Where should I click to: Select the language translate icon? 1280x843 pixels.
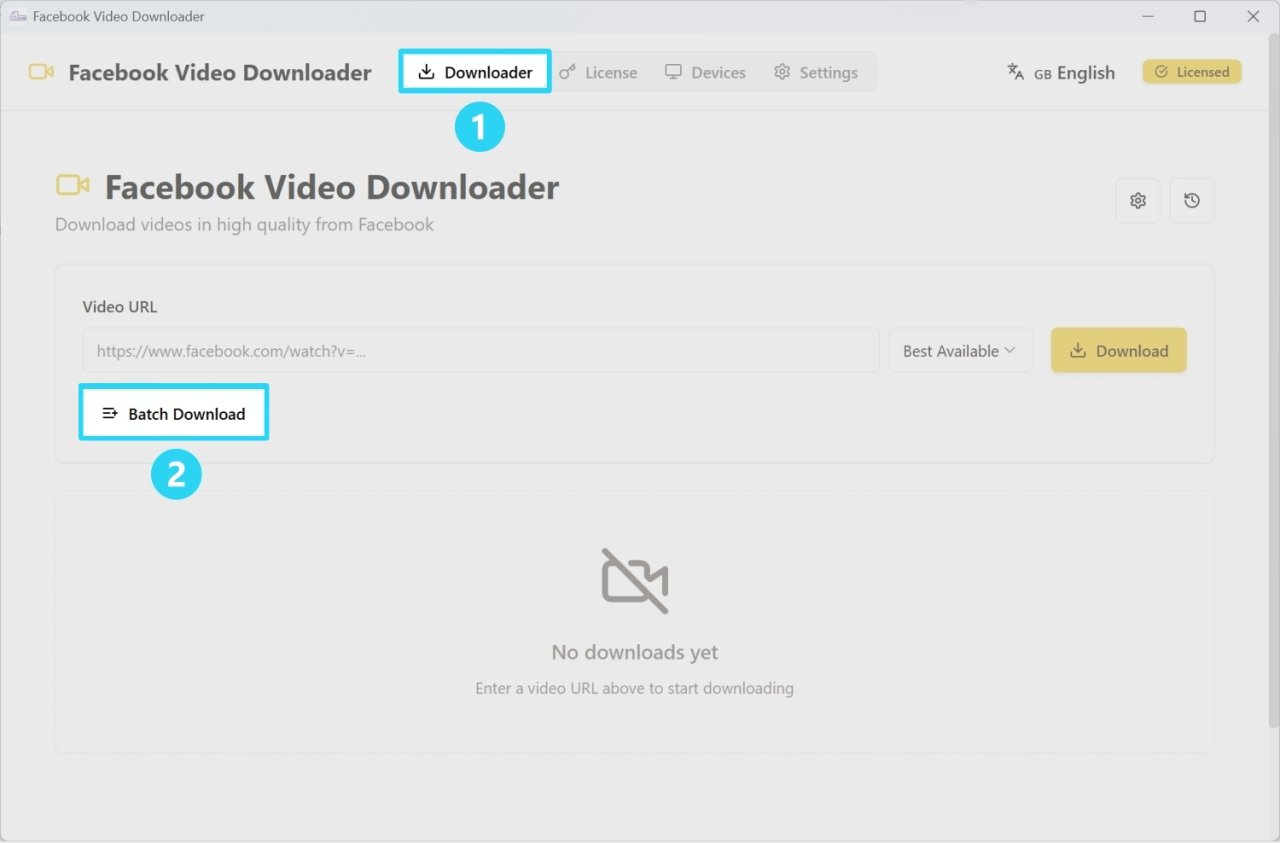tap(1014, 71)
